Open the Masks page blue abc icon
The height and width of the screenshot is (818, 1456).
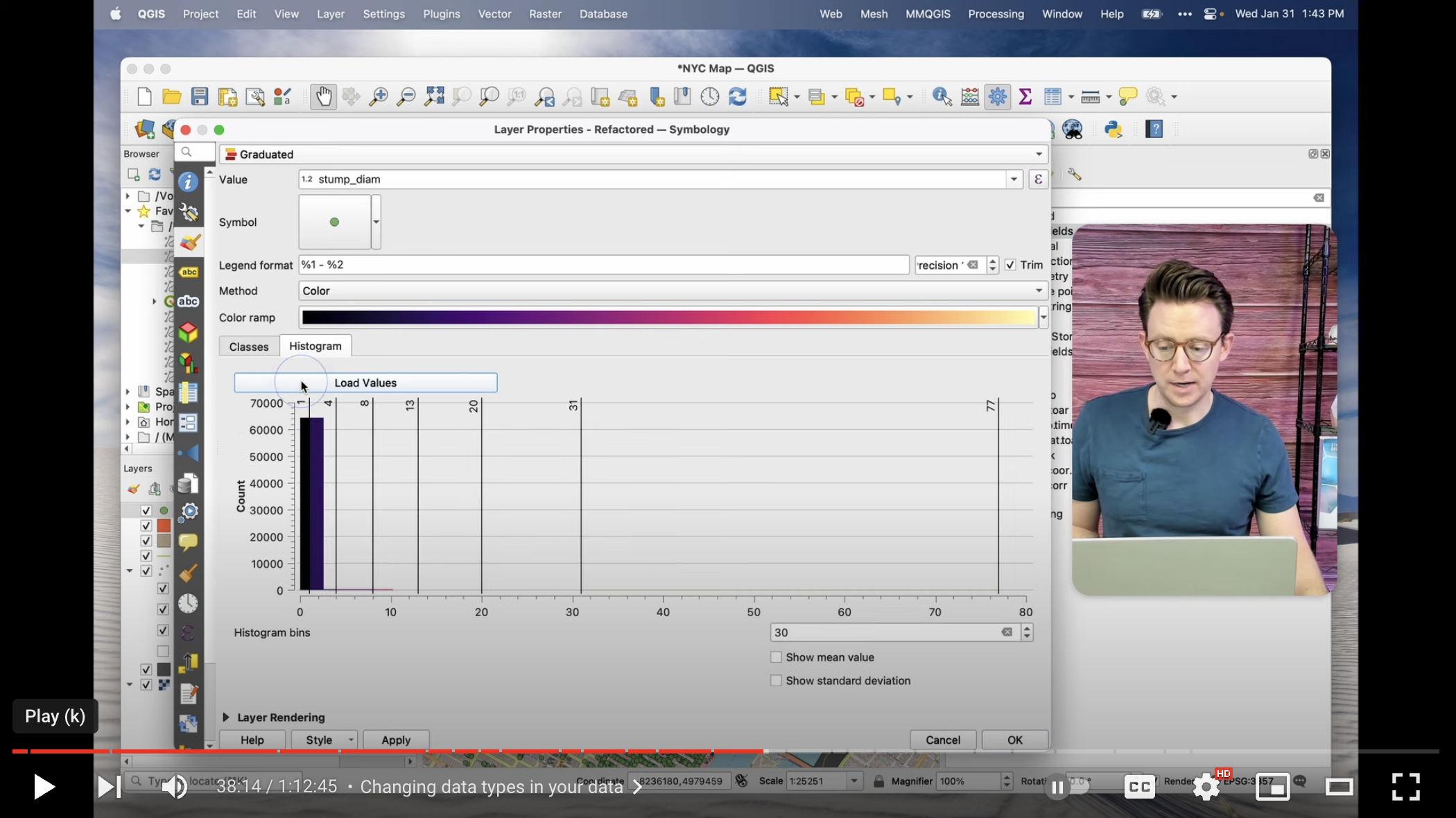pos(189,302)
